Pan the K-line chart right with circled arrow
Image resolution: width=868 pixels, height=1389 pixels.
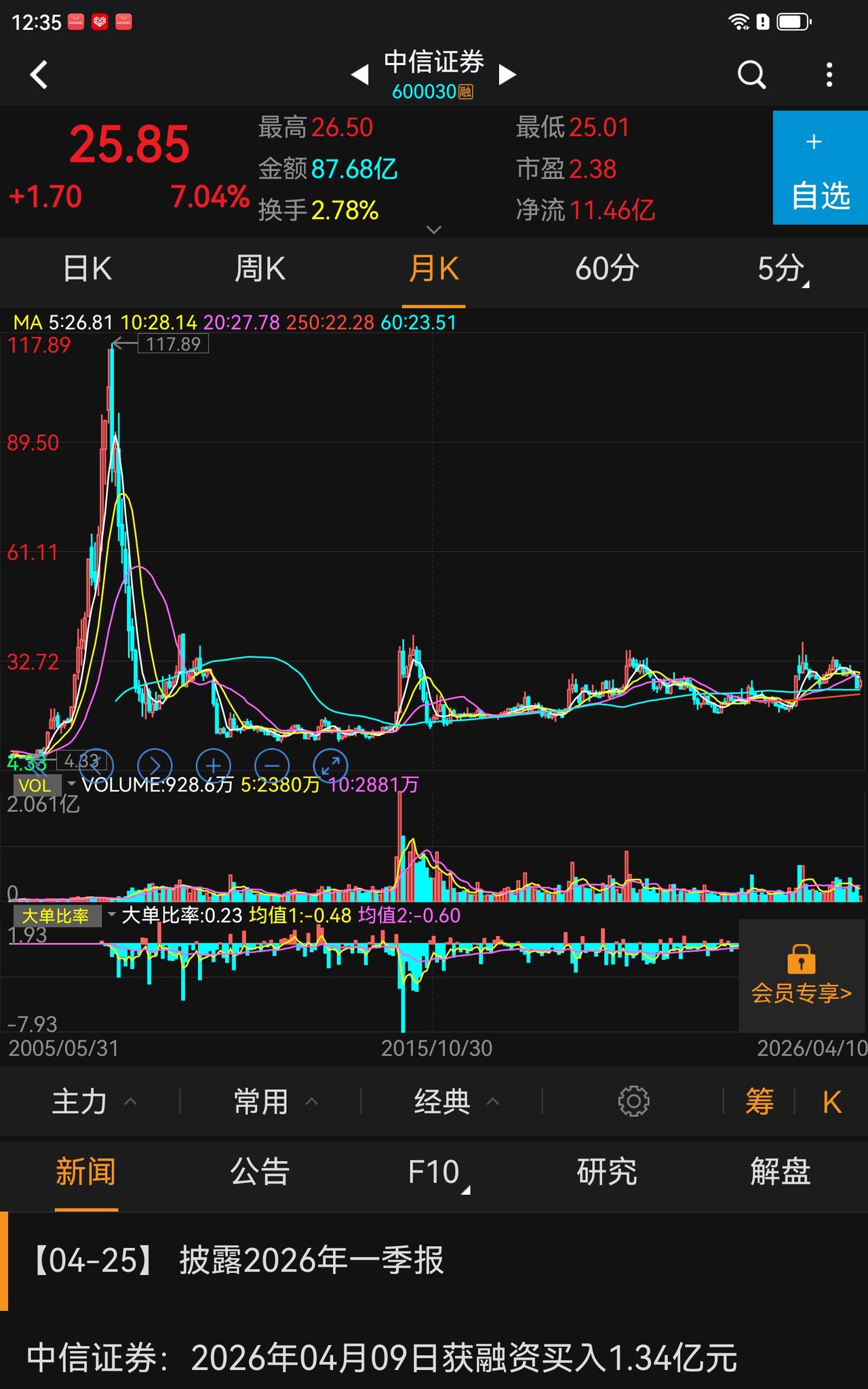pos(155,766)
